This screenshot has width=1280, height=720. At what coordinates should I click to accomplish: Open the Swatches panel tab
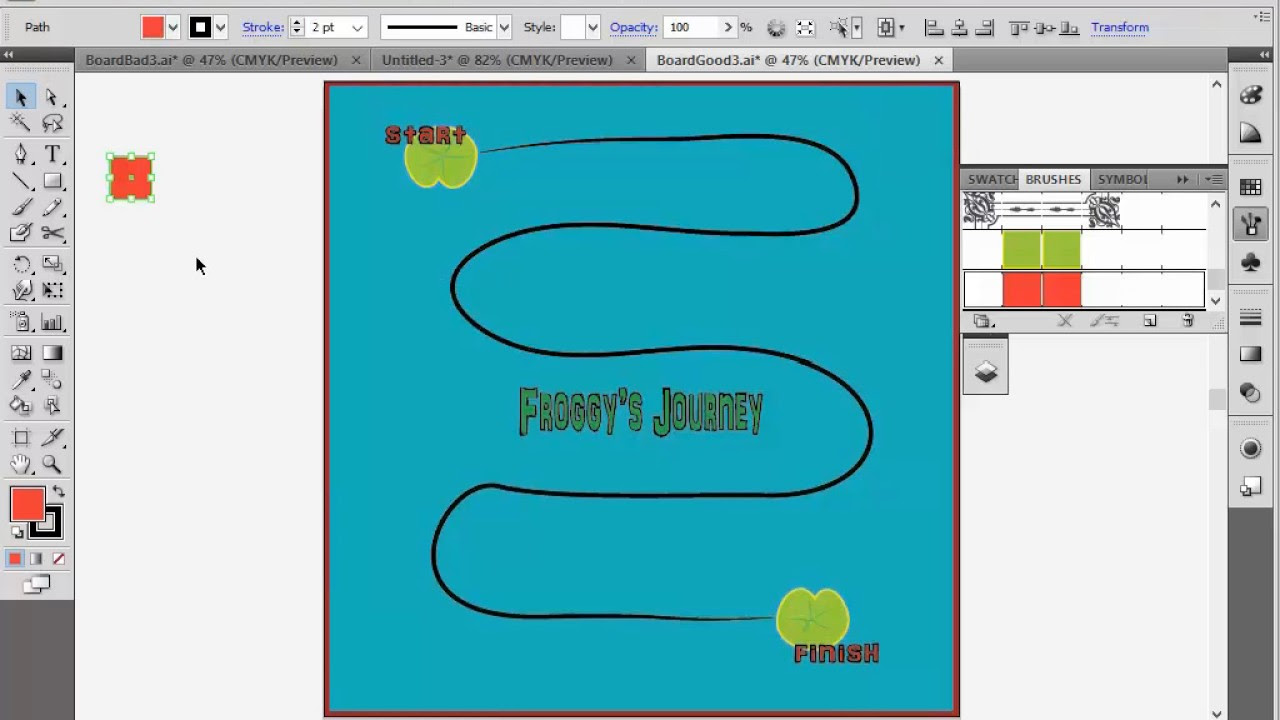tap(991, 179)
